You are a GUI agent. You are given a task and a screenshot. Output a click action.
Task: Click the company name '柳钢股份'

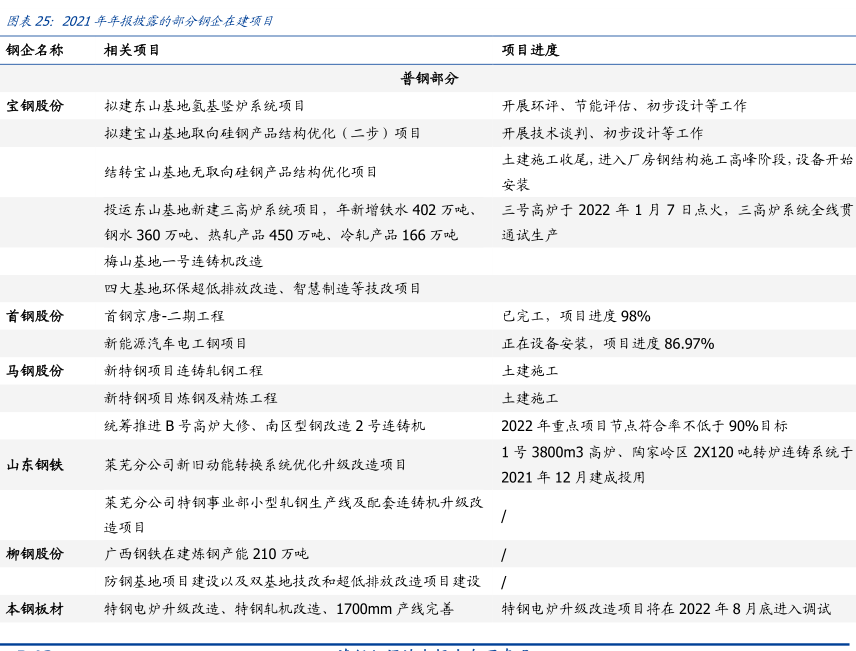click(x=35, y=554)
